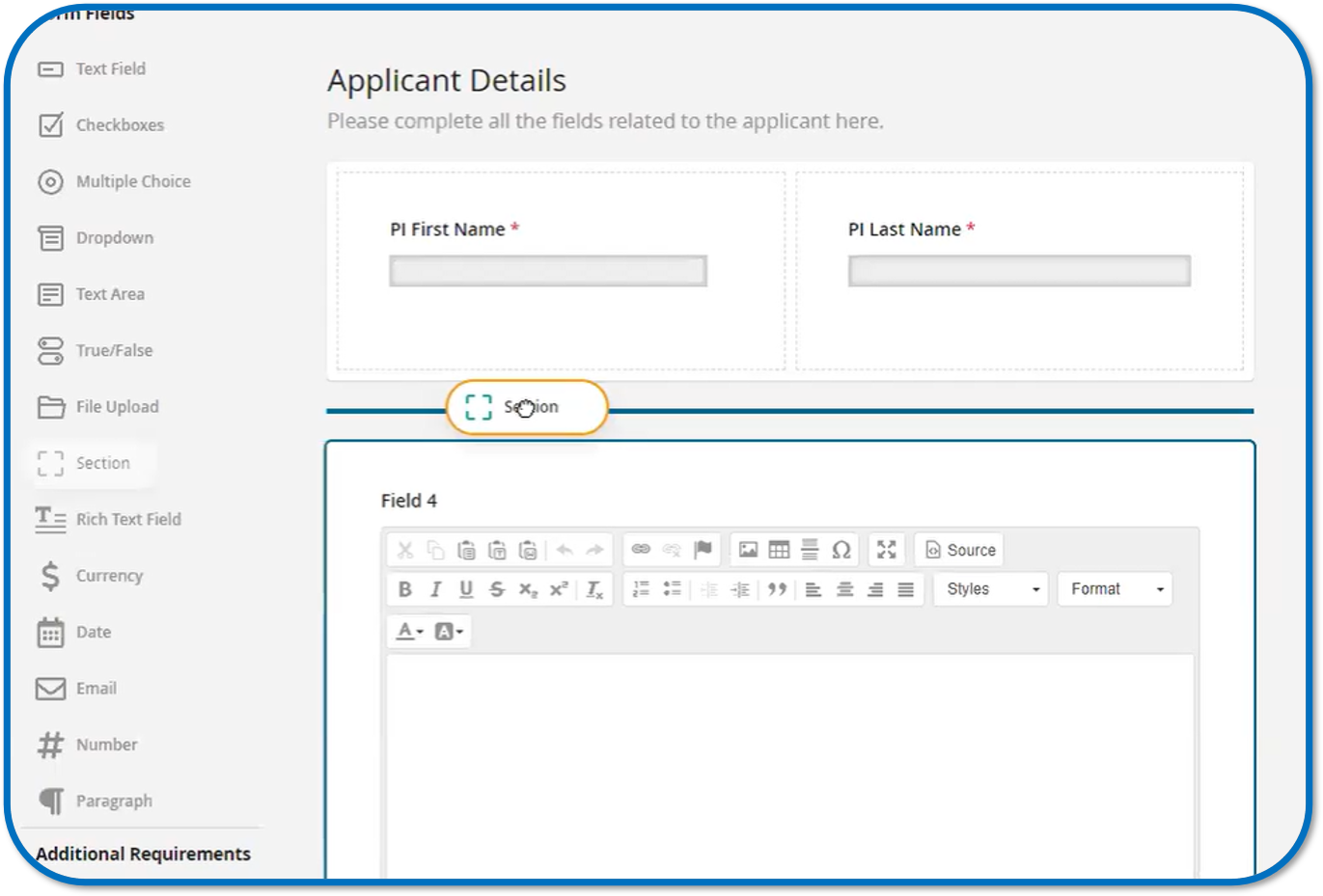The image size is (1323, 896).
Task: Undo the last editor action
Action: (x=566, y=550)
